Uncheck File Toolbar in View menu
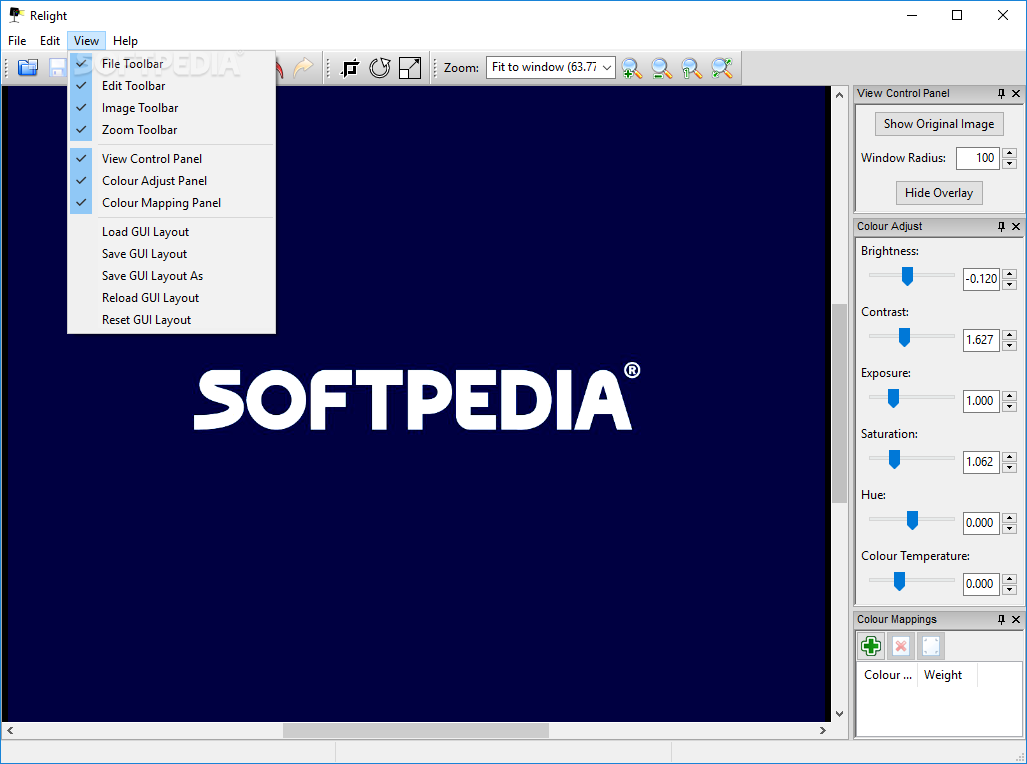Screen dimensions: 1027x764 (172, 64)
